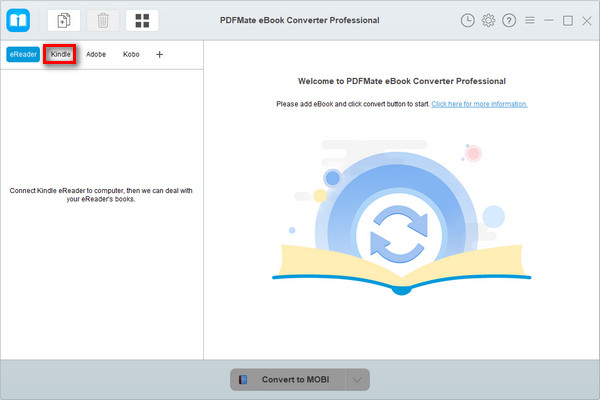
Task: Click the trash can delete icon
Action: coord(103,20)
